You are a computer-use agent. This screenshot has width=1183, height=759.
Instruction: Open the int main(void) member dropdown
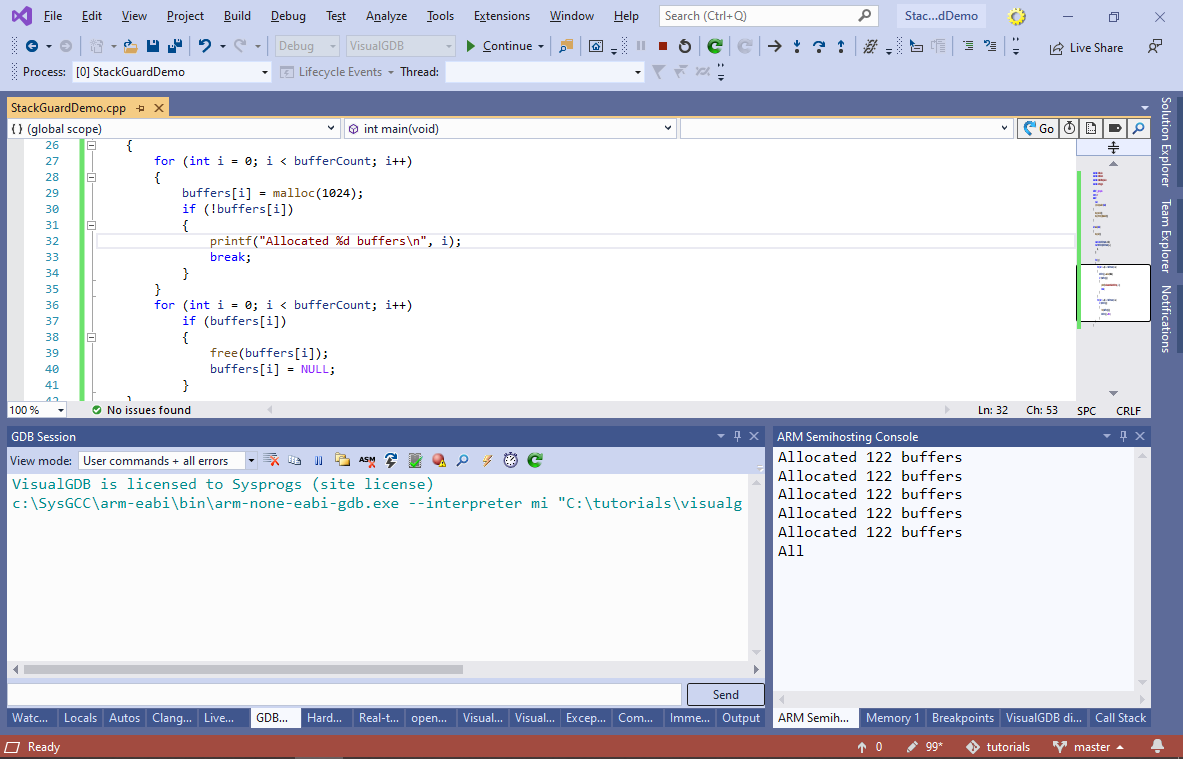(x=668, y=129)
